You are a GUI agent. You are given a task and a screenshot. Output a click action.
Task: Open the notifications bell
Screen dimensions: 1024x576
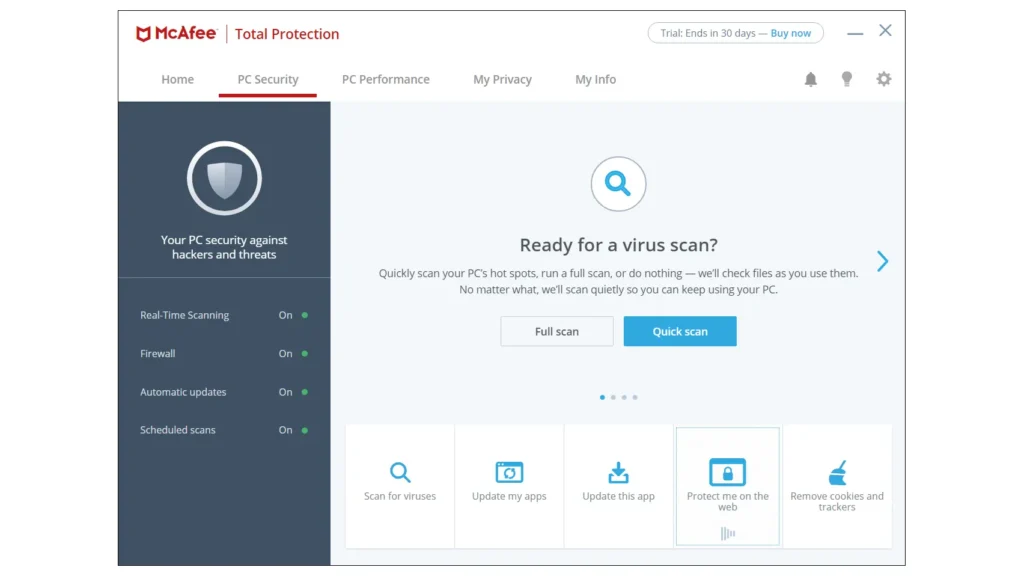tap(811, 79)
